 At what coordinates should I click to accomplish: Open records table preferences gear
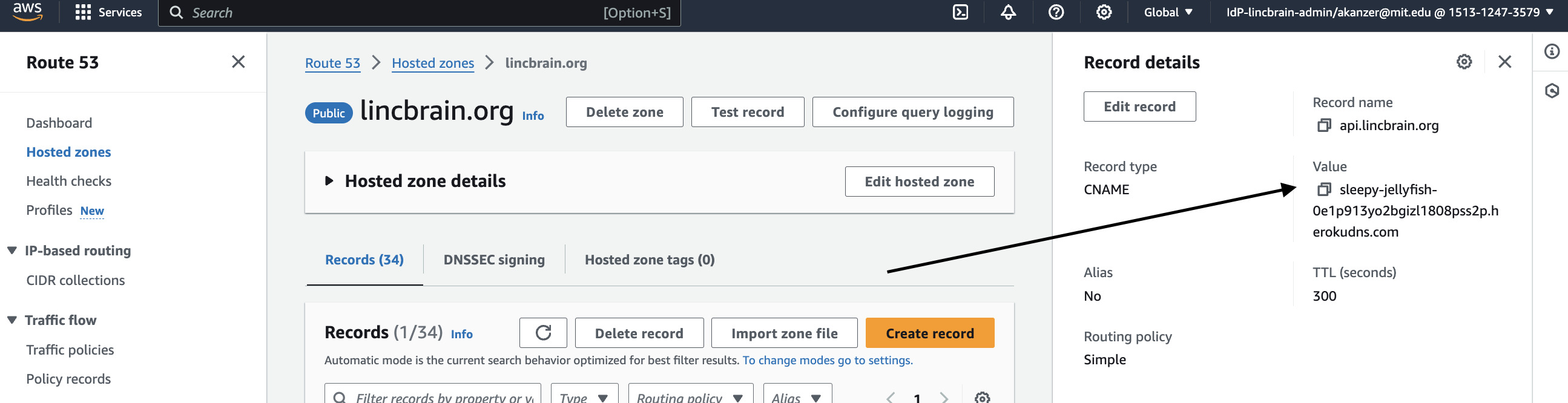[x=982, y=398]
